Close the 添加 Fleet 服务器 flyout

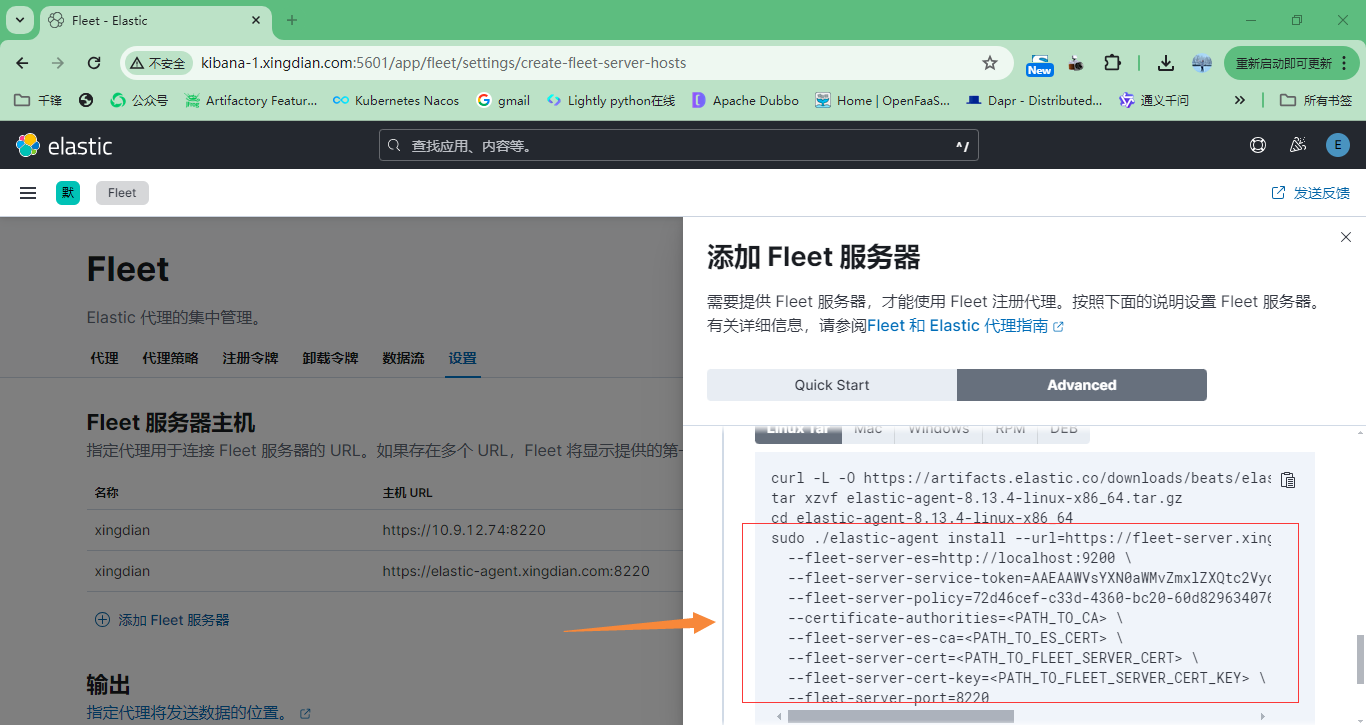pyautogui.click(x=1346, y=237)
